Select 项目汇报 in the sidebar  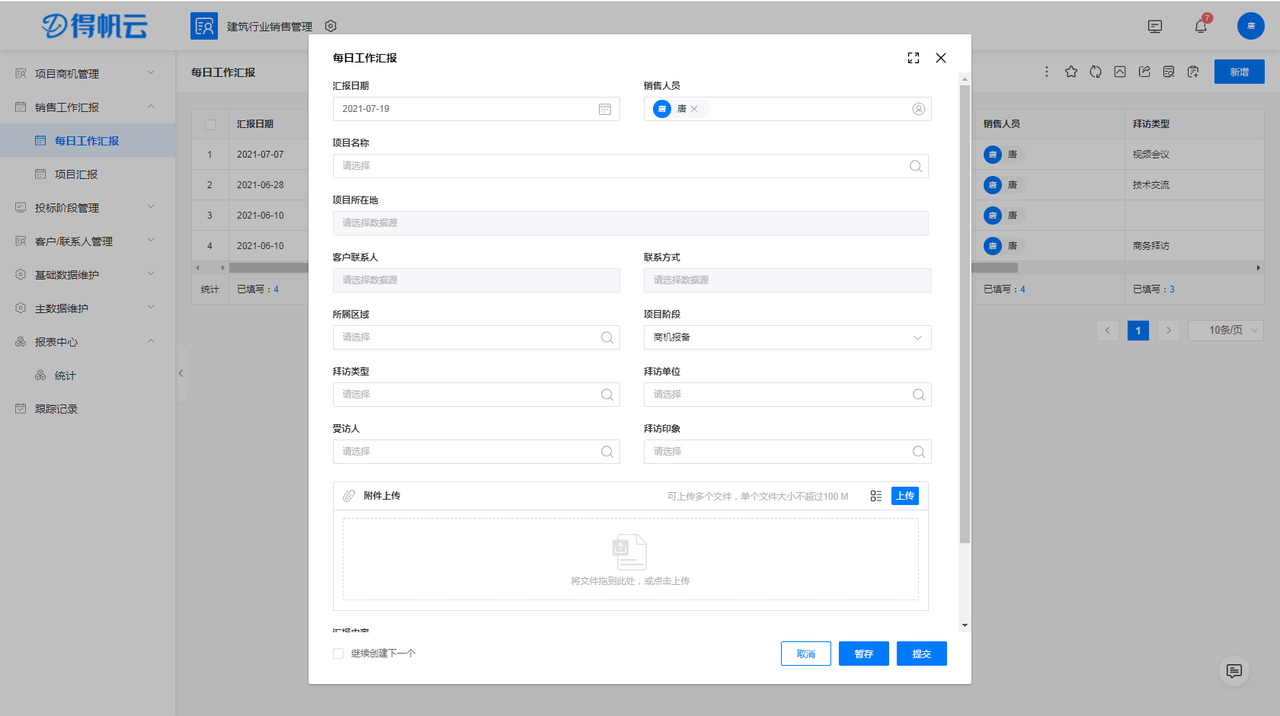click(x=77, y=174)
